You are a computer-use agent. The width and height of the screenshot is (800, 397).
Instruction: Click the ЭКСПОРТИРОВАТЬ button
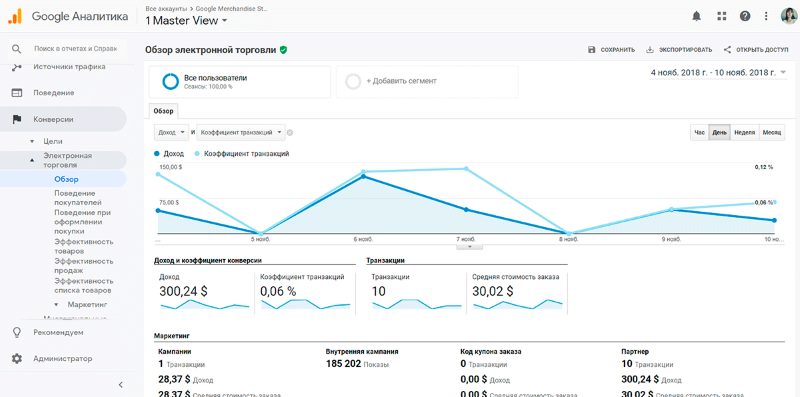click(x=679, y=50)
